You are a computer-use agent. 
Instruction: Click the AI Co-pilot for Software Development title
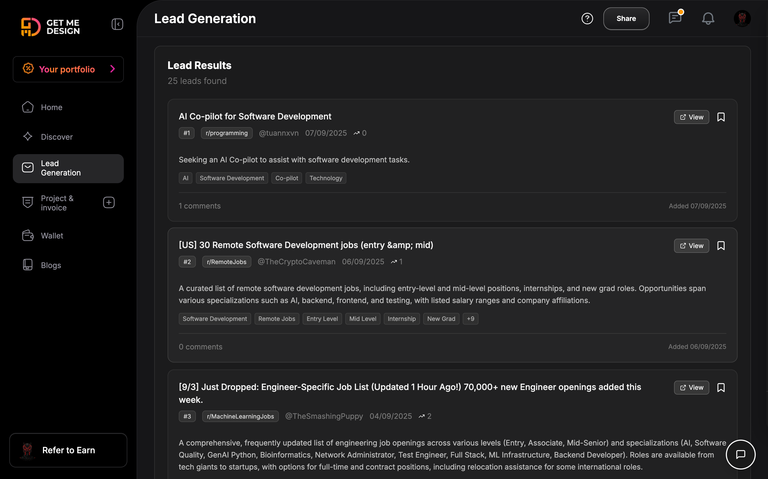click(255, 117)
